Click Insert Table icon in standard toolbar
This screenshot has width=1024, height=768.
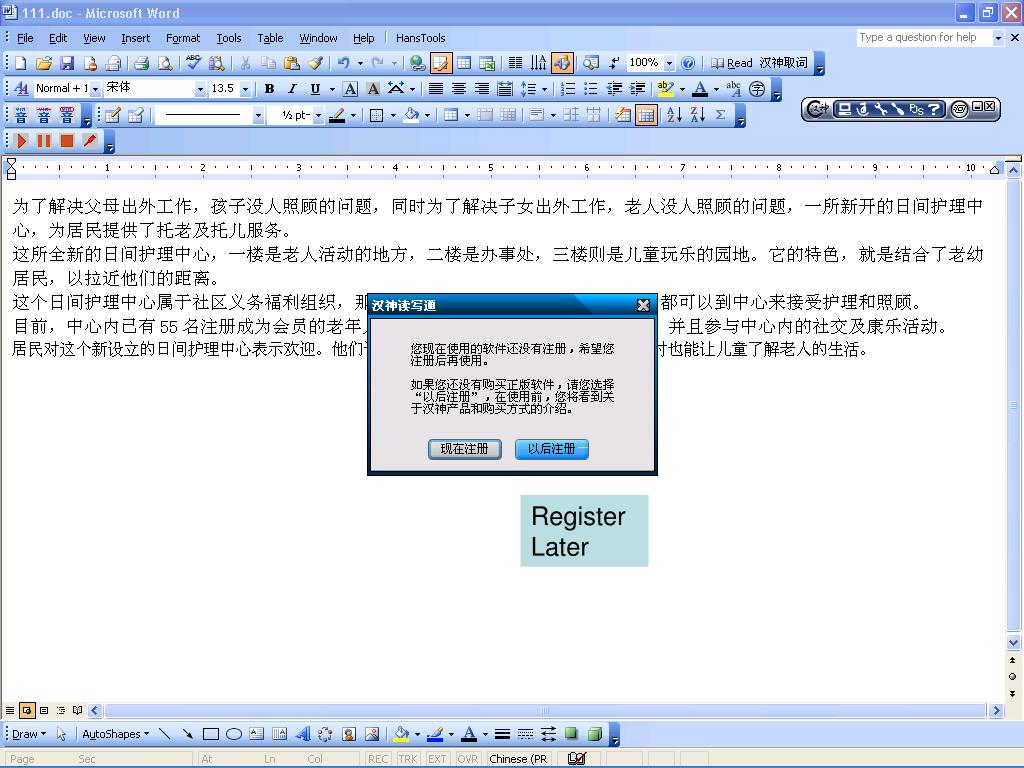coord(464,63)
